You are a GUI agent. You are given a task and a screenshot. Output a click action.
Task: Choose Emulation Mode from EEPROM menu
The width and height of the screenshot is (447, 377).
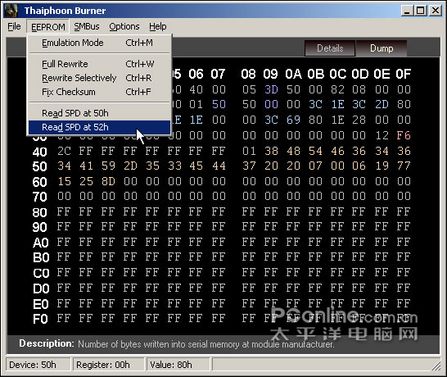pyautogui.click(x=99, y=43)
